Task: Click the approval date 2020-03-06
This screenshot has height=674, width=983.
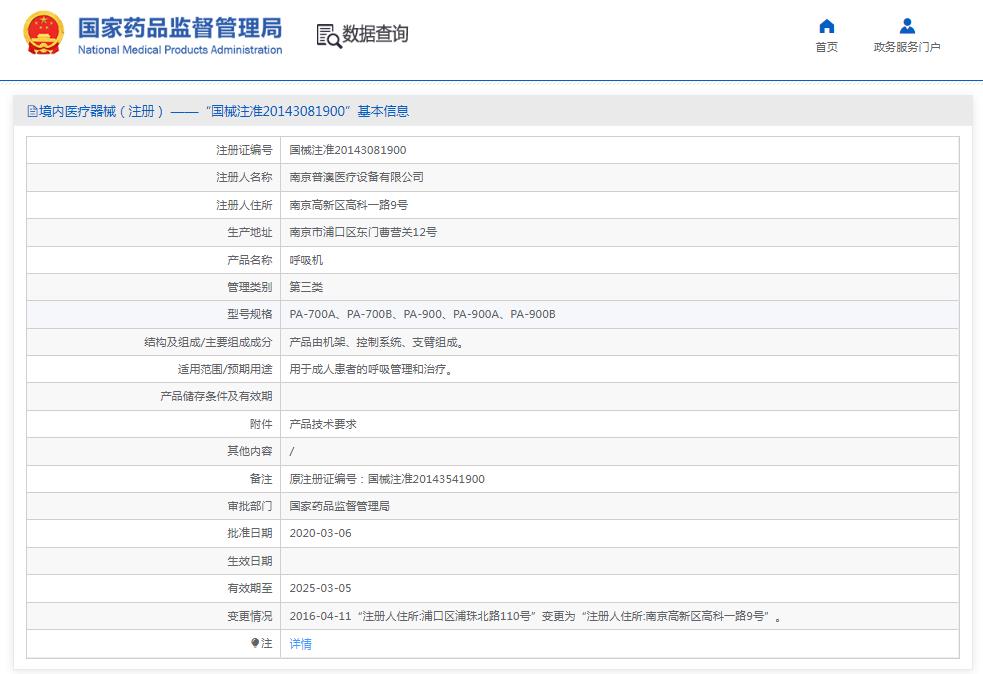Action: [320, 533]
